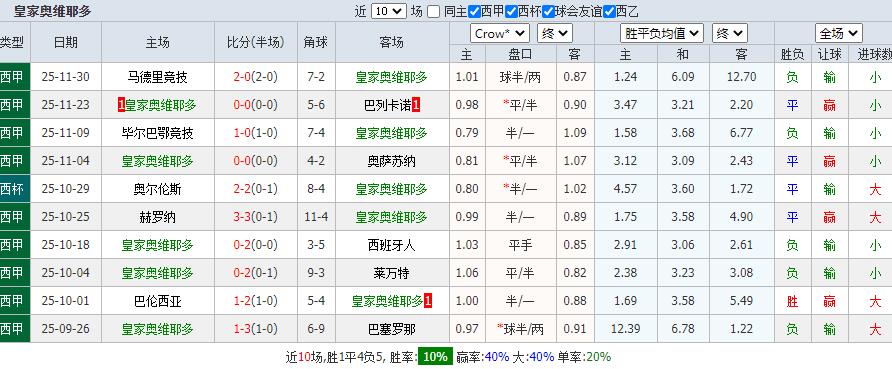Open 巴伦西亚 home team link
The height and width of the screenshot is (369, 892).
click(158, 301)
